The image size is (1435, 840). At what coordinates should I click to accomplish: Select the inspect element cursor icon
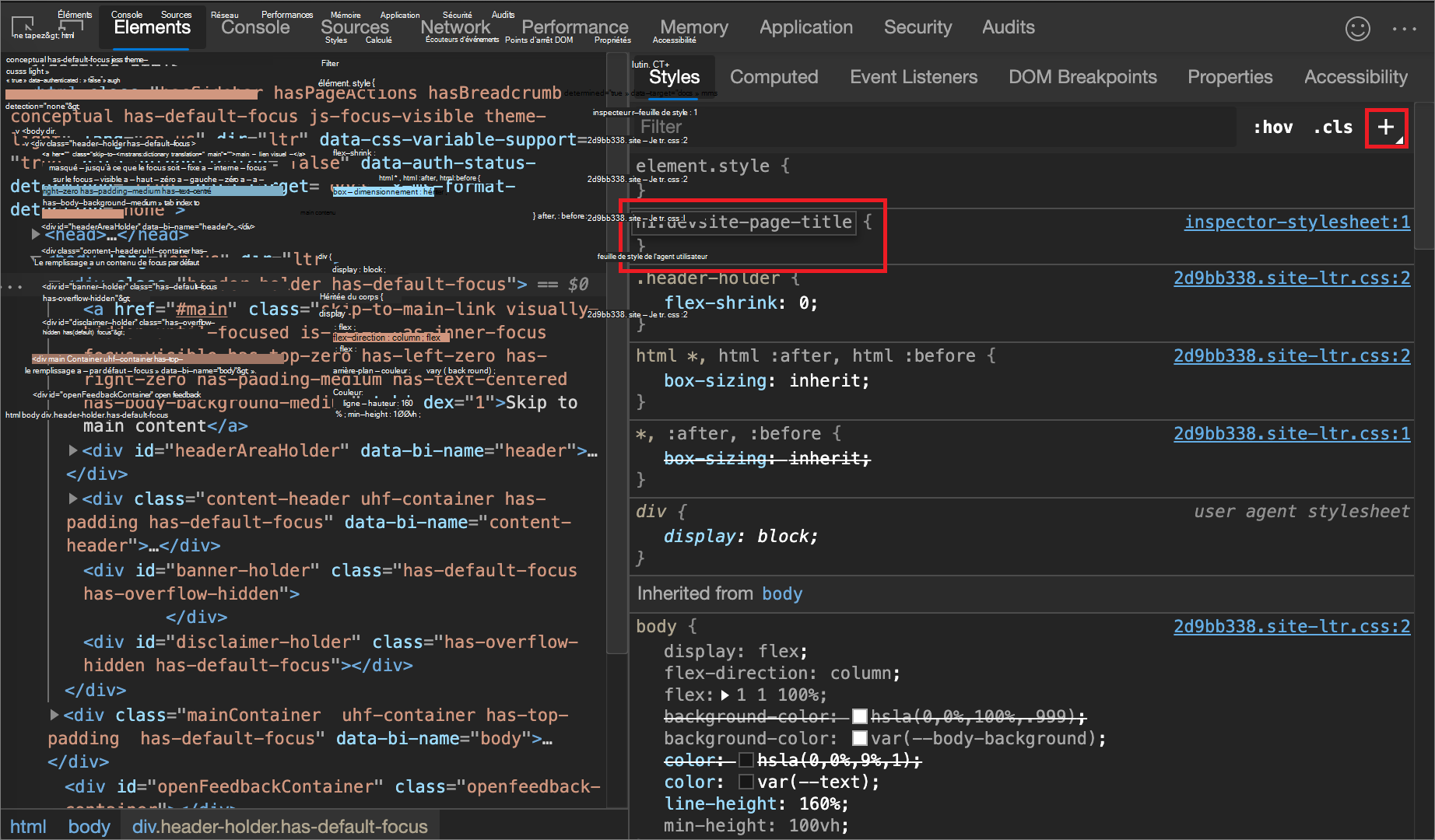click(x=22, y=26)
